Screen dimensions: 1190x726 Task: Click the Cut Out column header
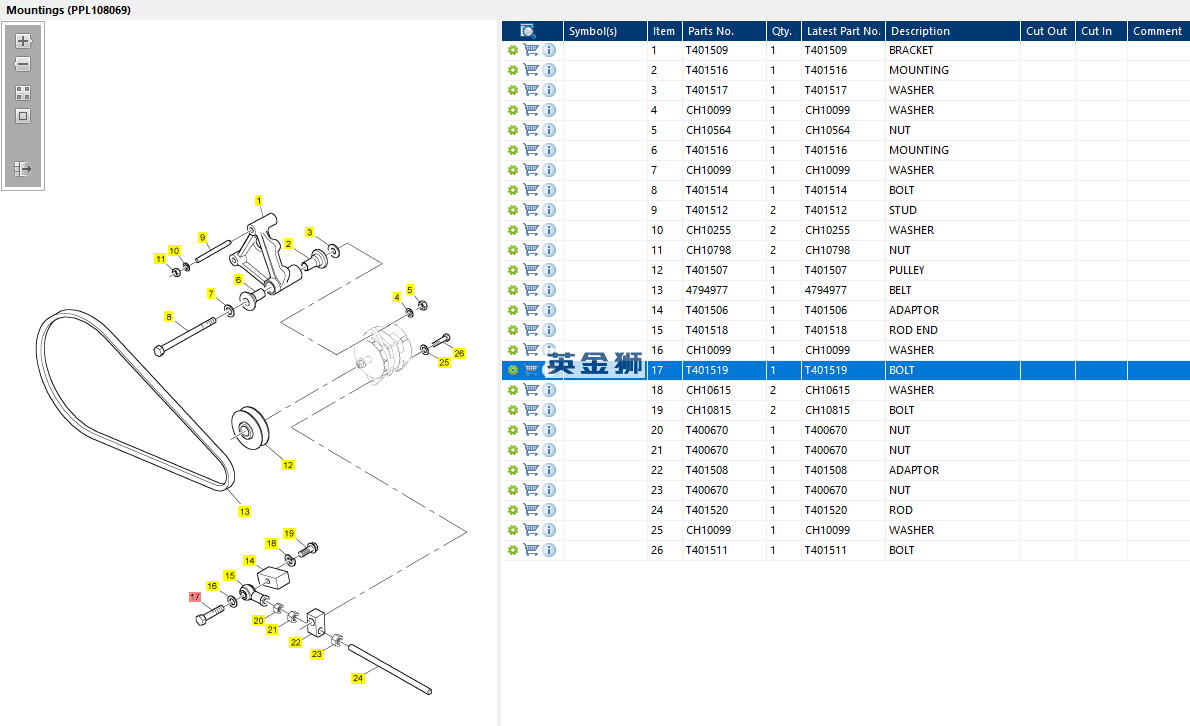[x=1047, y=31]
